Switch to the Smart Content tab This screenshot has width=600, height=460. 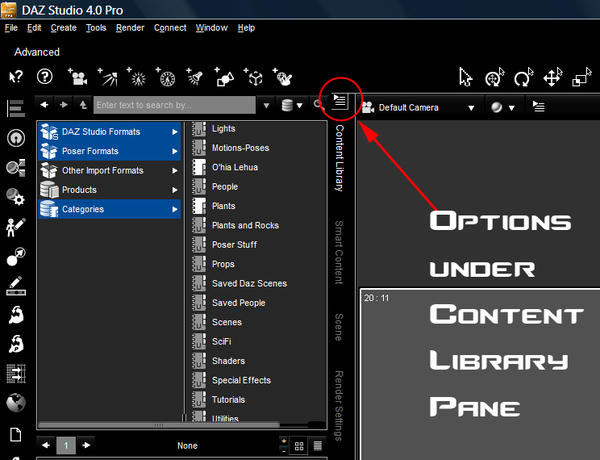coord(339,253)
